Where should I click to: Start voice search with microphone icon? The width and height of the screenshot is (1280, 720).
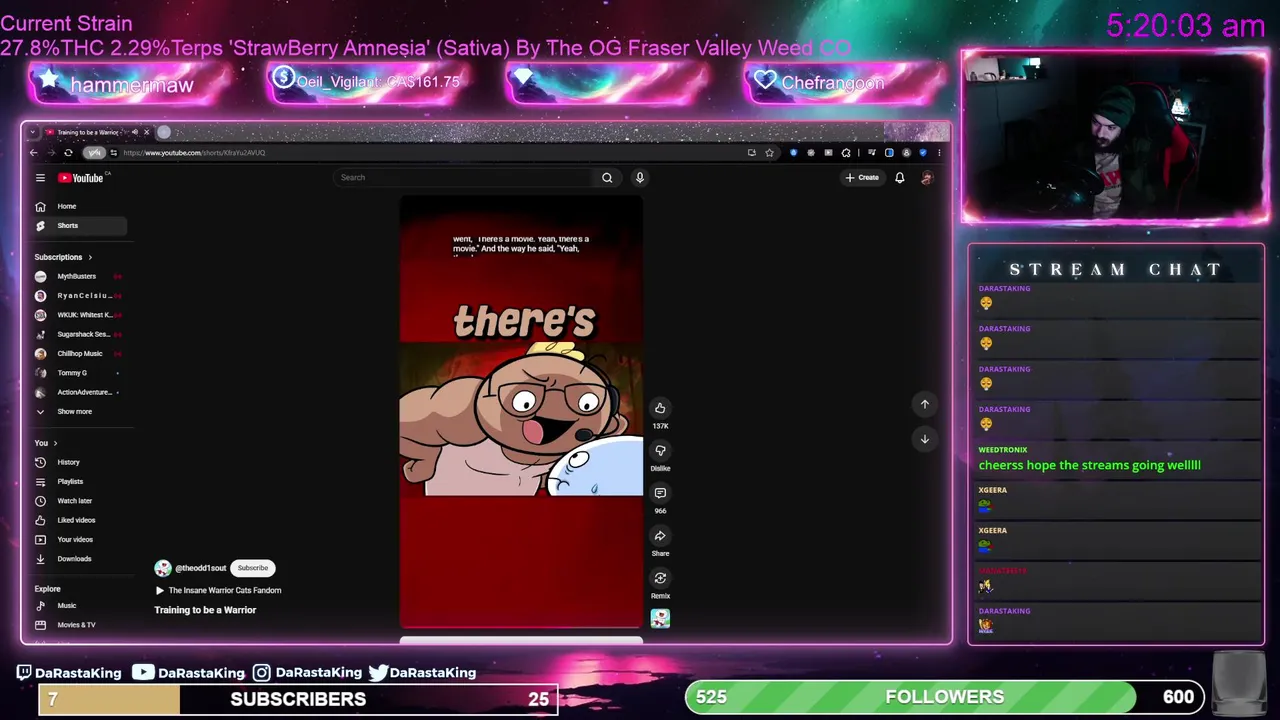point(640,178)
